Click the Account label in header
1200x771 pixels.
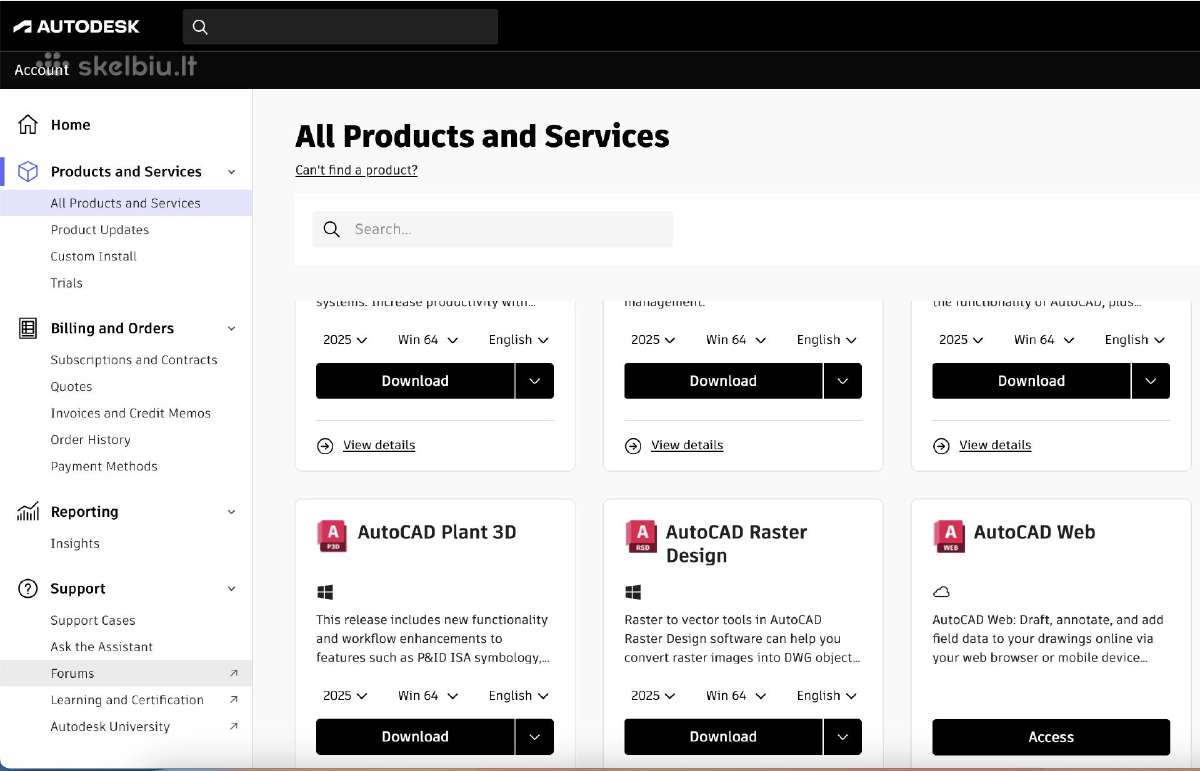coord(41,70)
